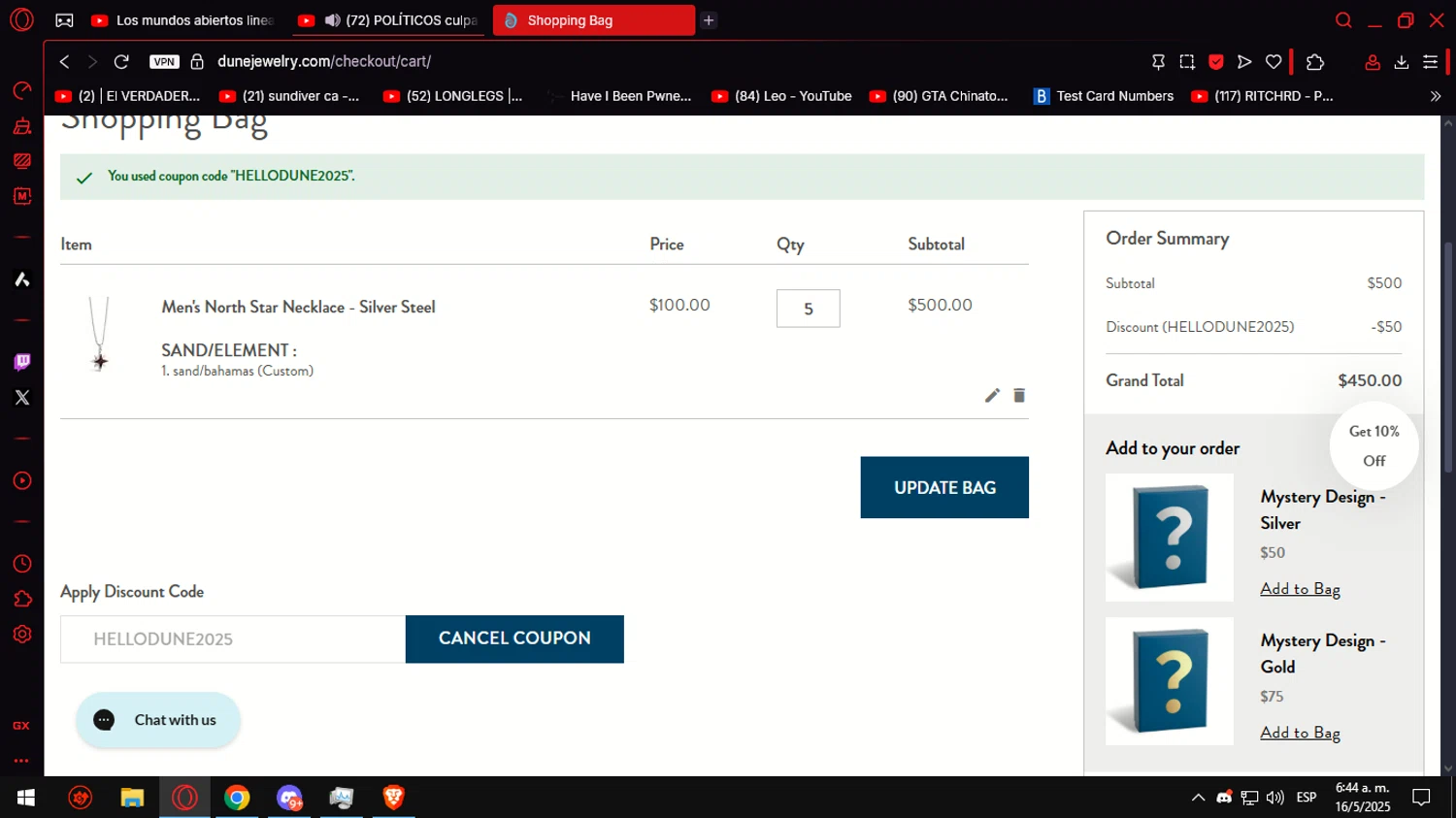The width and height of the screenshot is (1456, 818).
Task: Go back to previous page
Action: click(64, 61)
